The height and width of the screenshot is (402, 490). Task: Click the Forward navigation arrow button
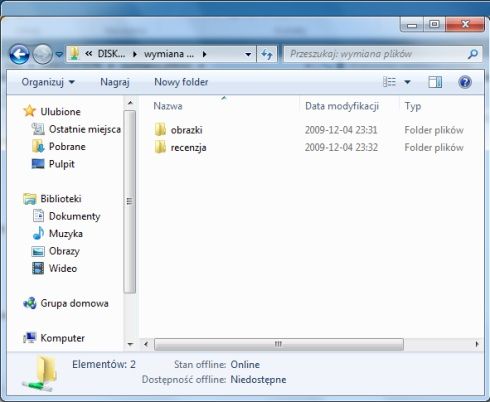tap(43, 54)
